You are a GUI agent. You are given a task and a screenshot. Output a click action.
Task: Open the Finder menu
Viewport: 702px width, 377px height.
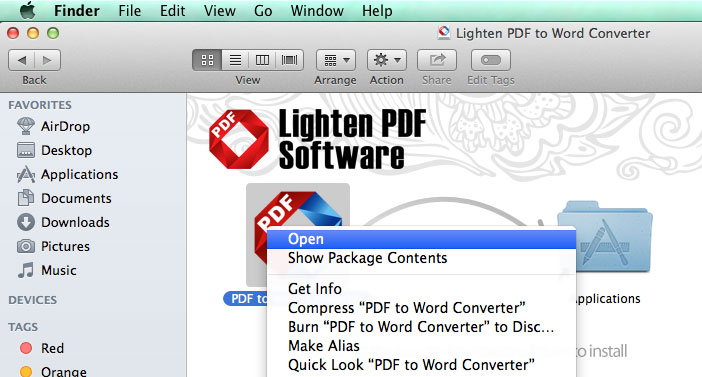(x=77, y=10)
